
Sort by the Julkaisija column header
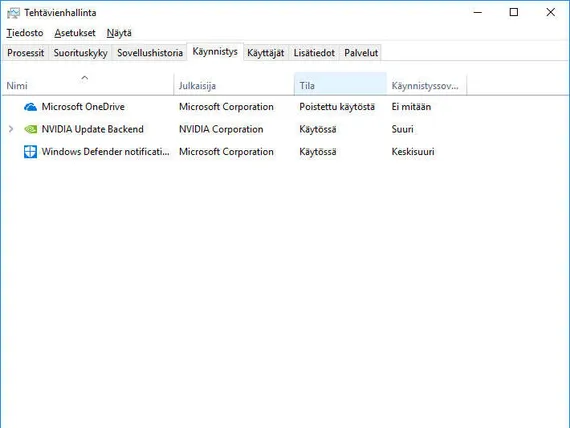234,84
